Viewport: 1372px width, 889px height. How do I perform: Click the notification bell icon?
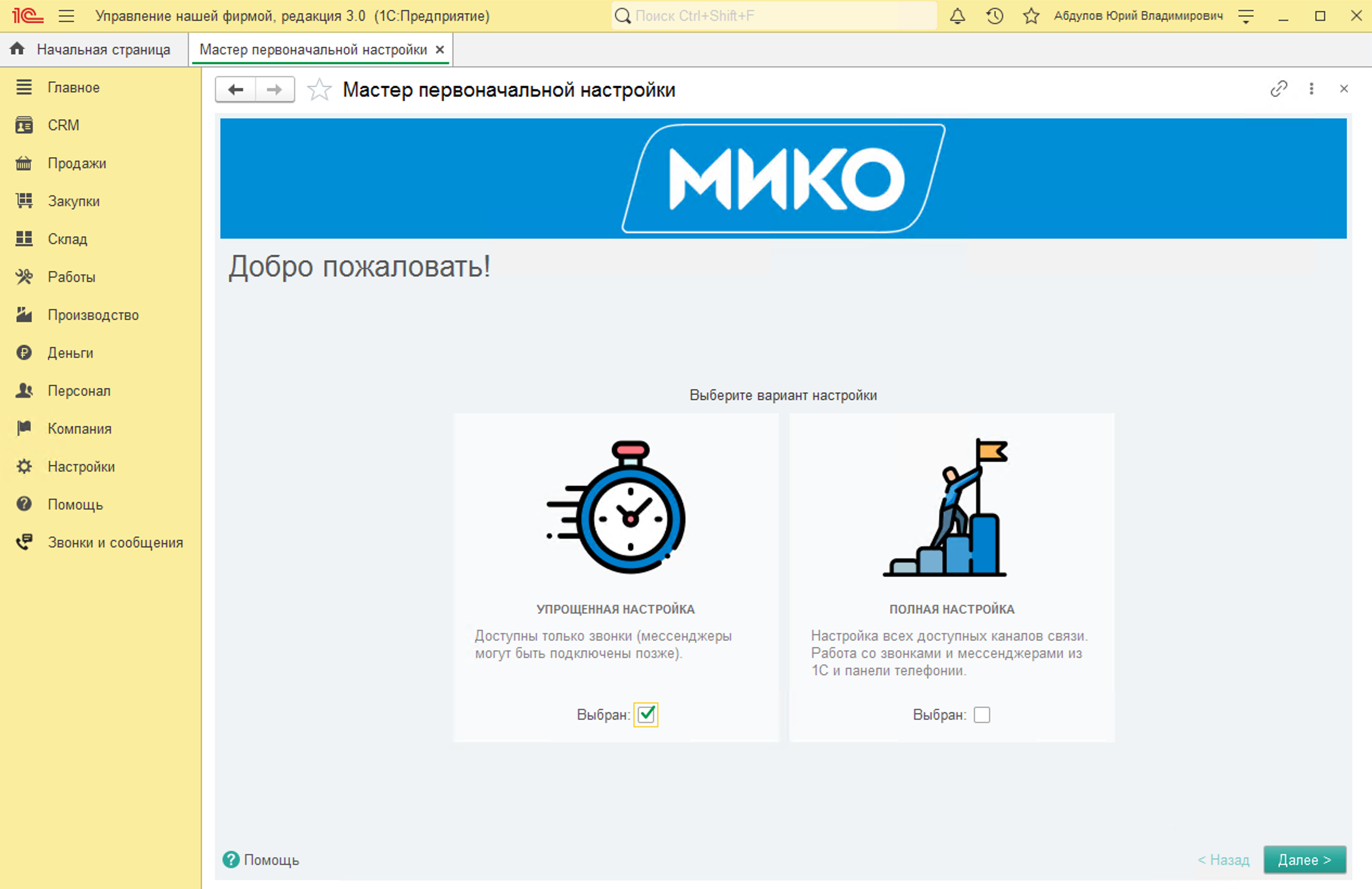coord(957,16)
